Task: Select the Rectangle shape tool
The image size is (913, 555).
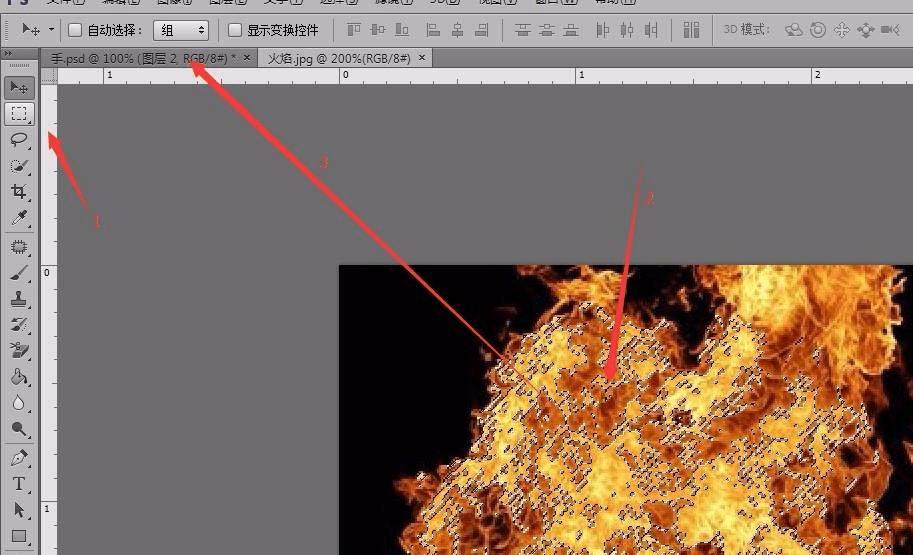Action: (19, 536)
